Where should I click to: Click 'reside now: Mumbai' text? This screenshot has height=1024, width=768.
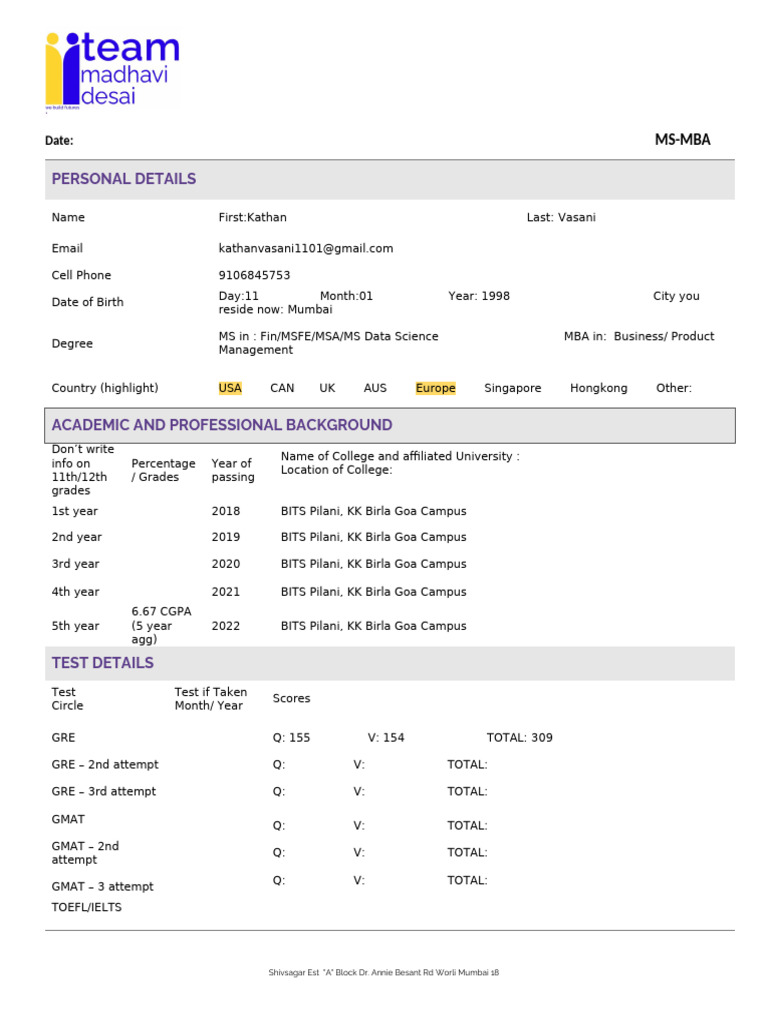(275, 310)
